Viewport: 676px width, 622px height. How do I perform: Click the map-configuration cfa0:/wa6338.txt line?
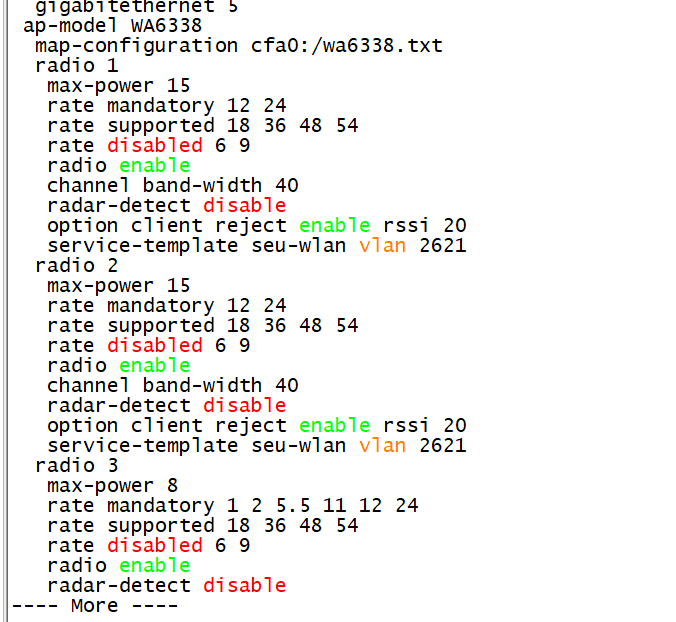click(238, 46)
